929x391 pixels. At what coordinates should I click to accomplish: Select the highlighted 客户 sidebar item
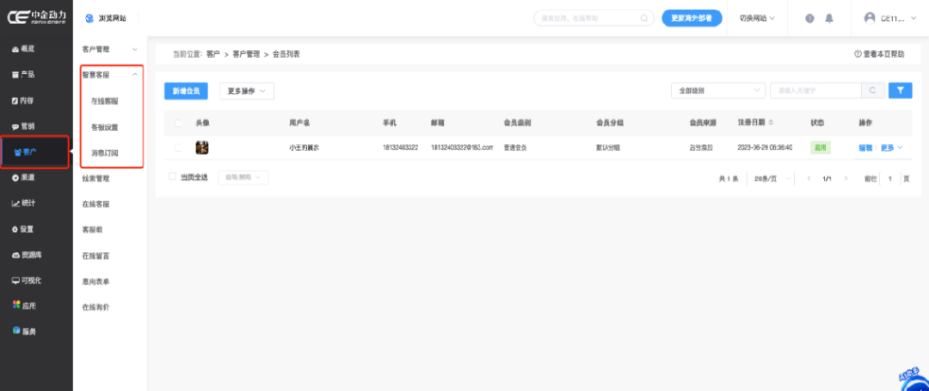tap(36, 152)
